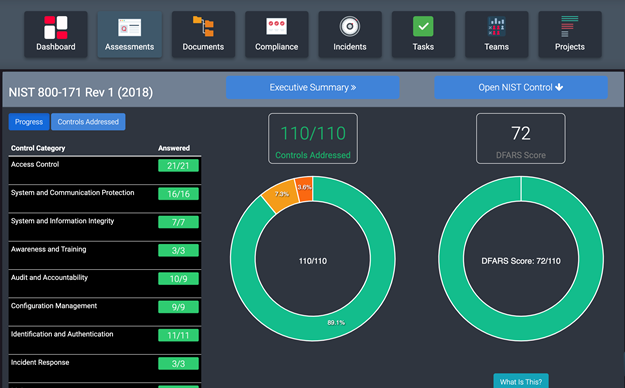
Task: Select the Access Control category row
Action: [x=105, y=170]
